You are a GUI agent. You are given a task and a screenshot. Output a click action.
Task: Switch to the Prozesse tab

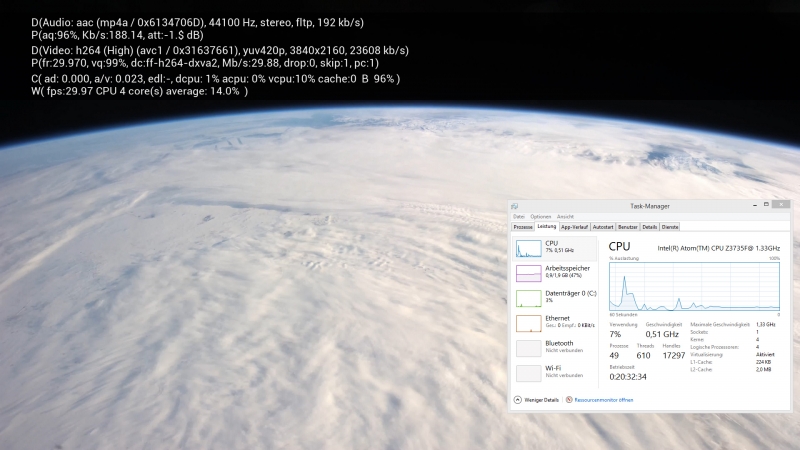tap(523, 227)
